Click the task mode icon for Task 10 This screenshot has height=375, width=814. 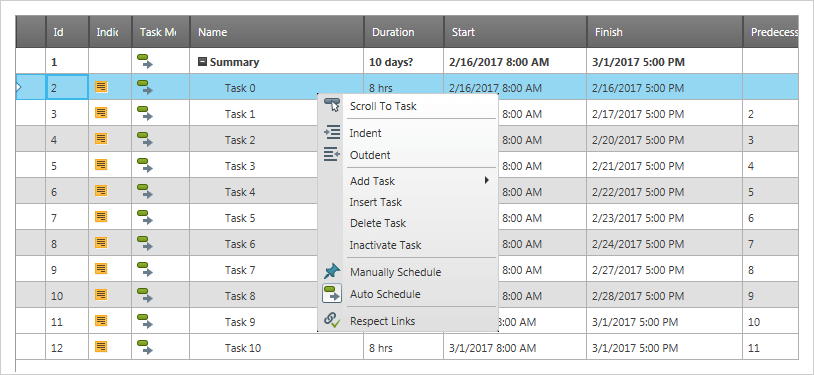click(x=145, y=347)
